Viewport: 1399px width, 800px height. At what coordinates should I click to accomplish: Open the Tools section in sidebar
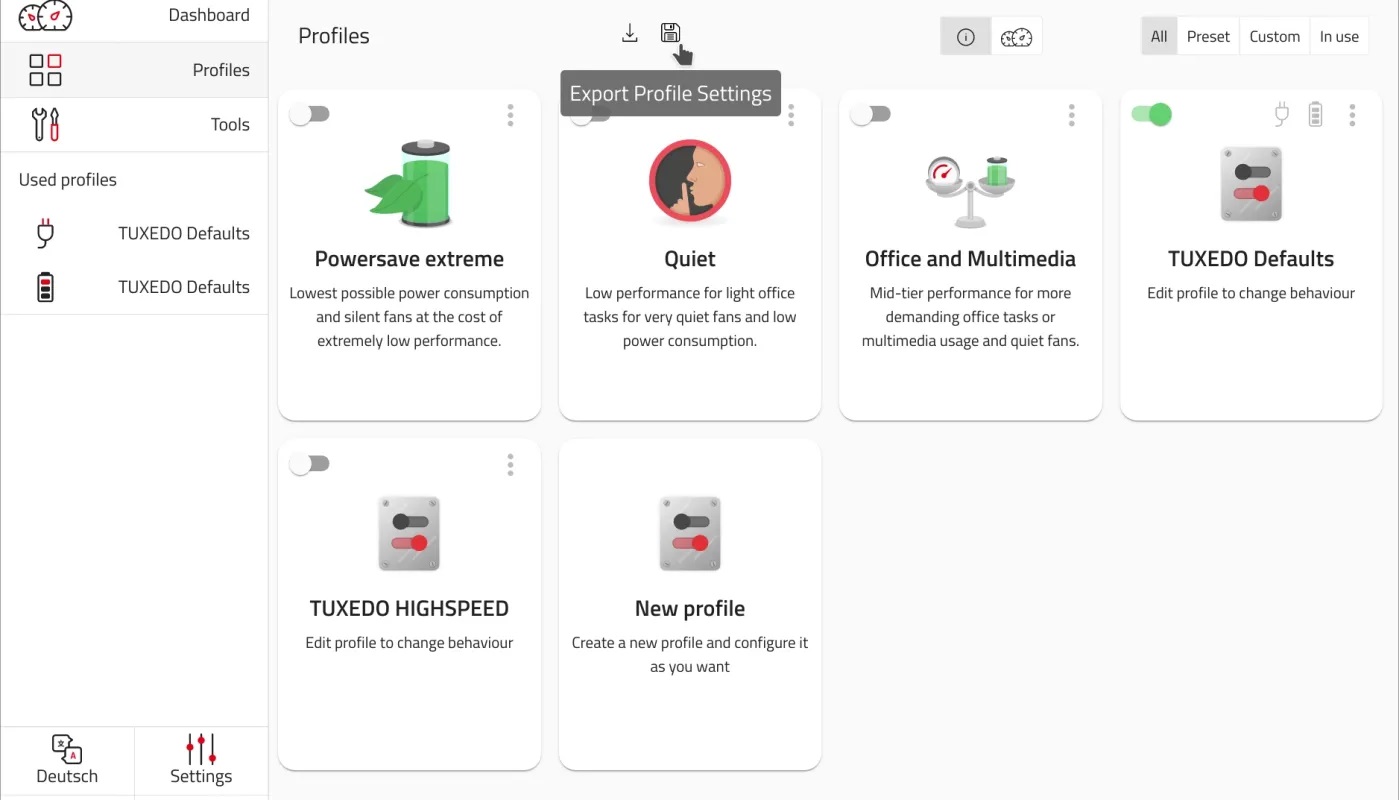coord(135,125)
